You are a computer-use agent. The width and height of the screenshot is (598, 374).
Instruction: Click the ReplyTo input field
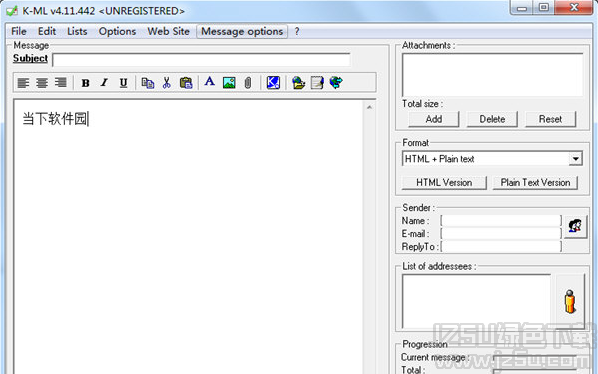tap(501, 246)
